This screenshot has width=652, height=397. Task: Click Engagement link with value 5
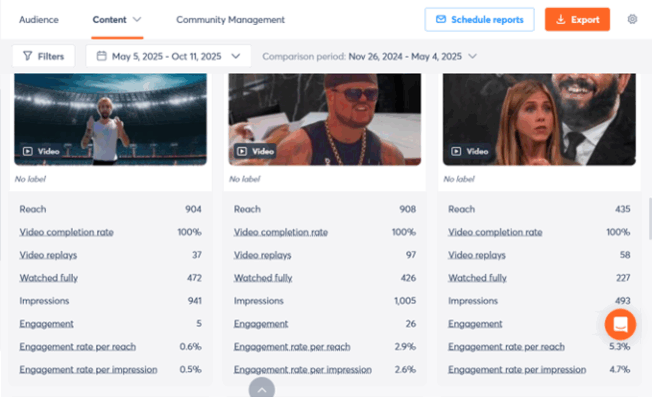pyautogui.click(x=47, y=323)
